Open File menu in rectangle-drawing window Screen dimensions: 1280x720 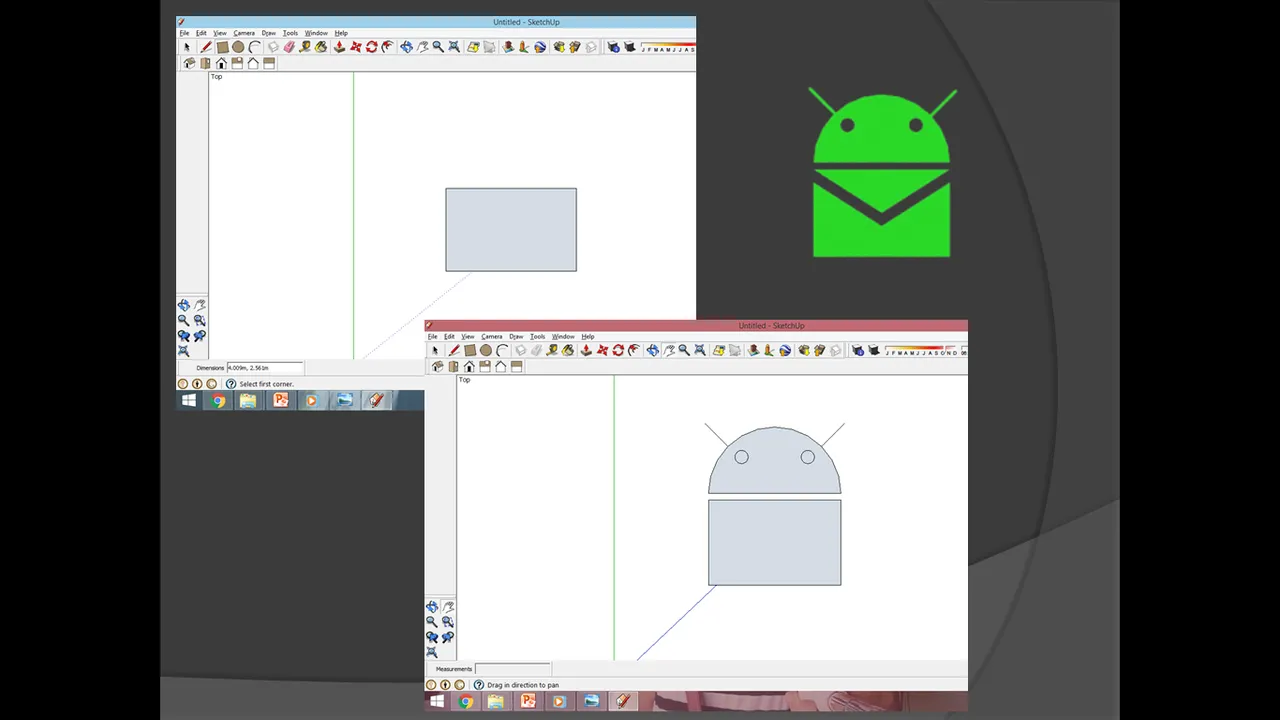point(184,33)
